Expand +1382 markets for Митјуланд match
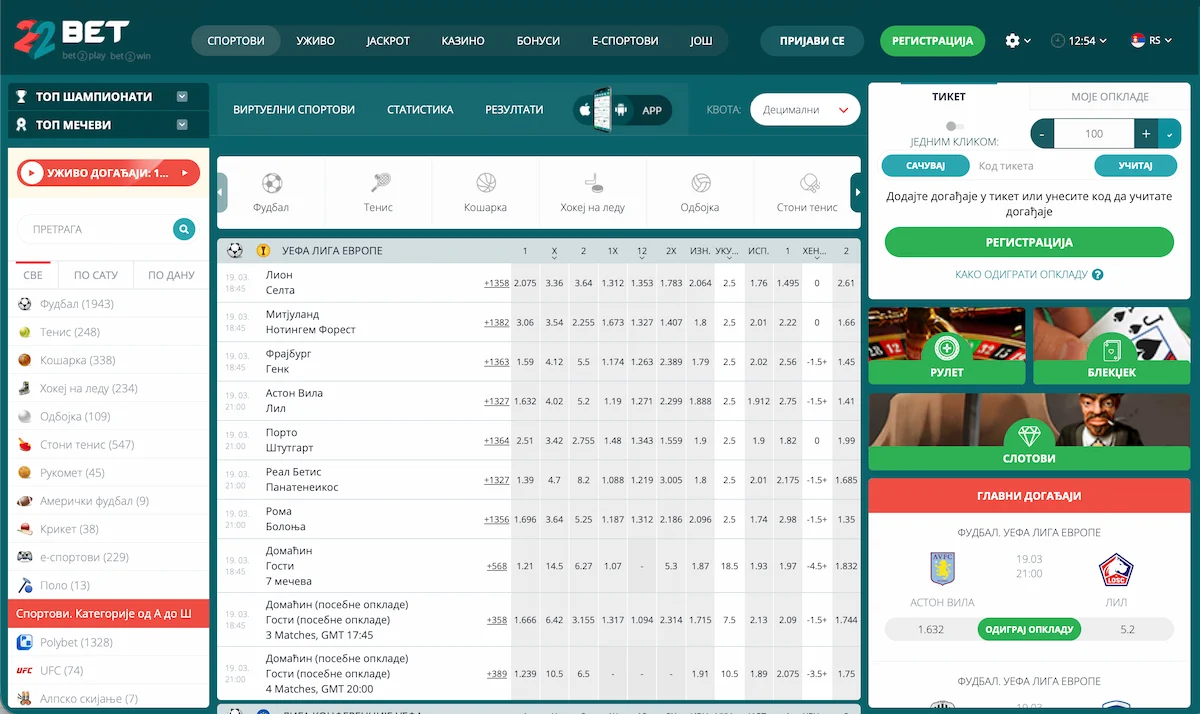 click(497, 322)
